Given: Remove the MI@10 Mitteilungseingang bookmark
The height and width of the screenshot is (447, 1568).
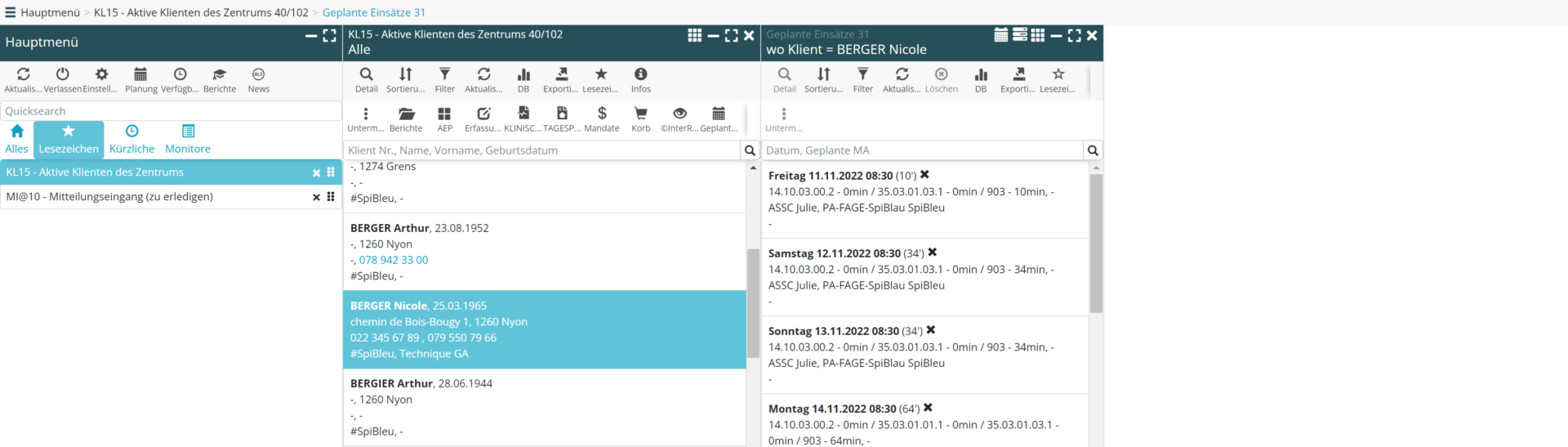Looking at the screenshot, I should coord(316,197).
